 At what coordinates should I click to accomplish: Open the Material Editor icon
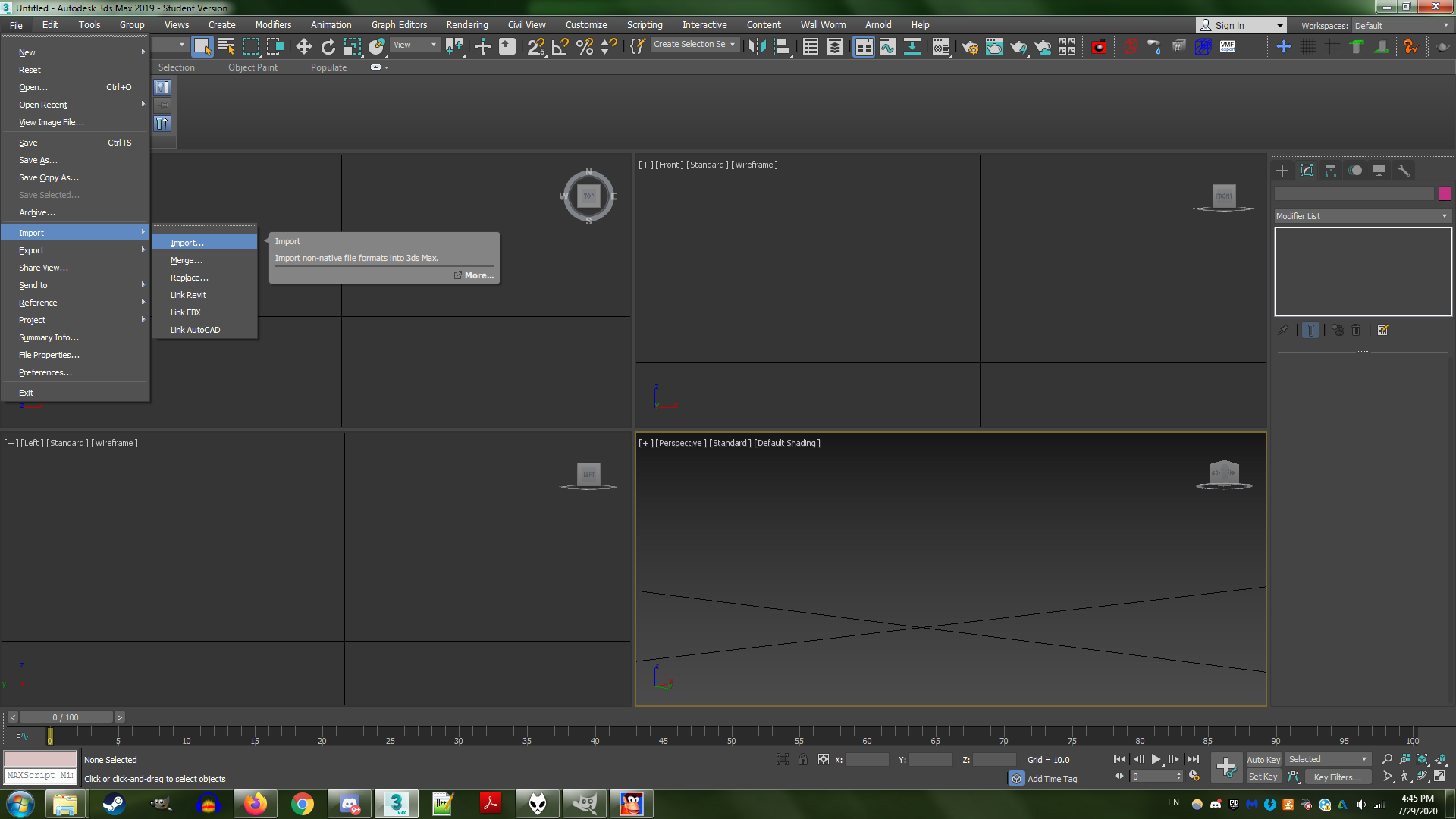pos(941,46)
